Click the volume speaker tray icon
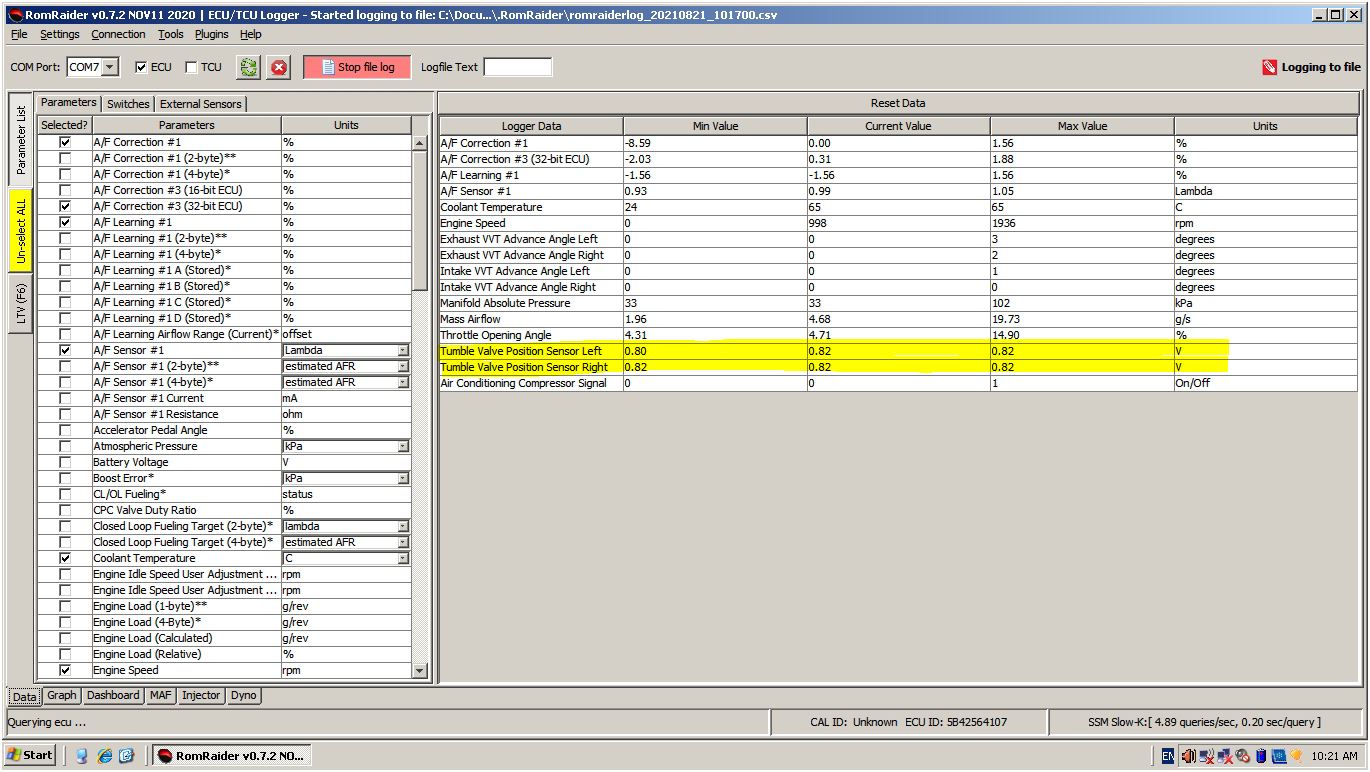1370x772 pixels. pyautogui.click(x=1189, y=756)
